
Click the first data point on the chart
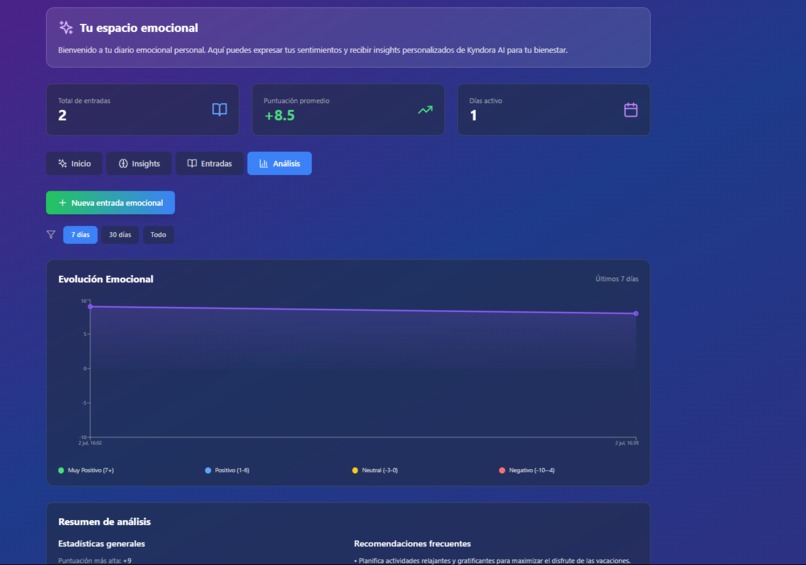pyautogui.click(x=90, y=306)
